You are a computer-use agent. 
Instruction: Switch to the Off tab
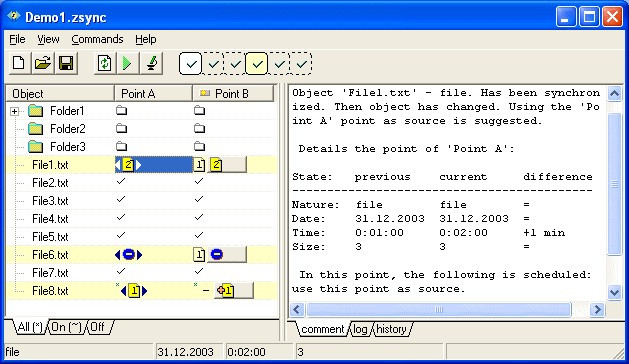point(98,327)
